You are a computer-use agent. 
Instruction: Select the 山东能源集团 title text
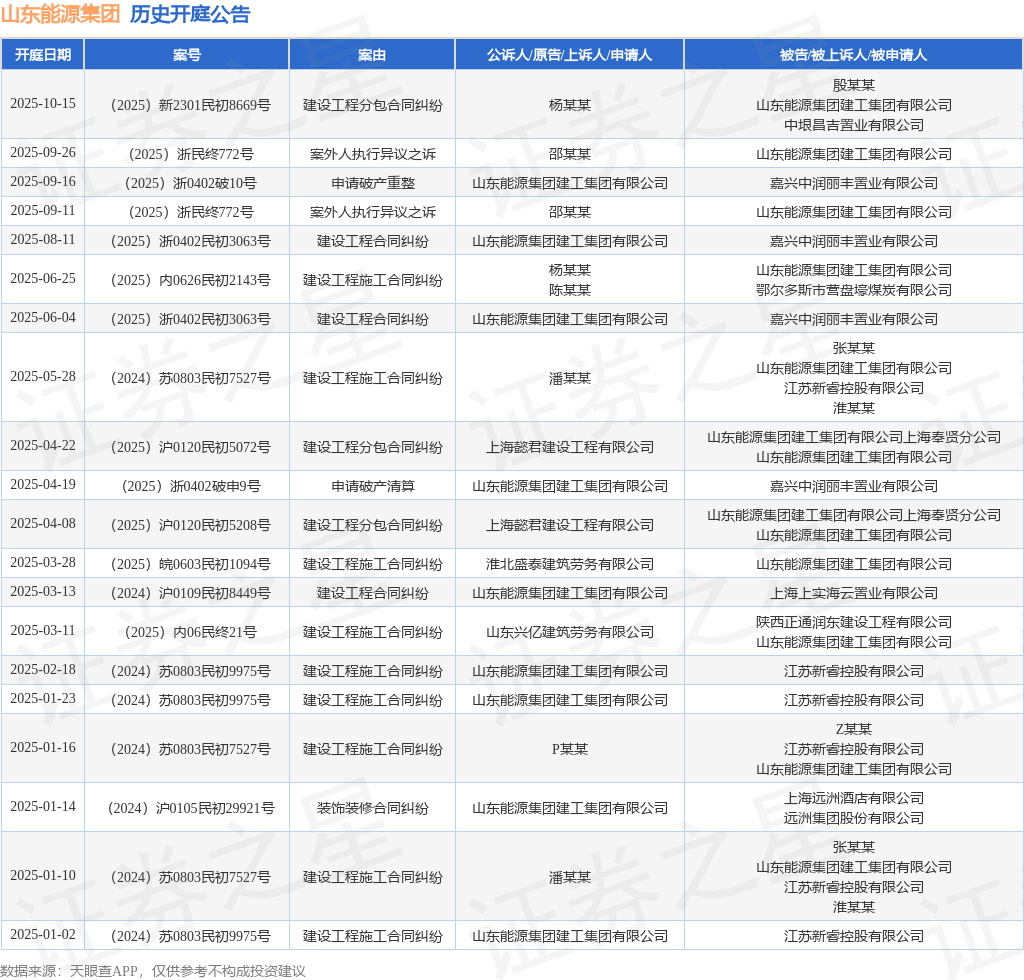pos(61,14)
